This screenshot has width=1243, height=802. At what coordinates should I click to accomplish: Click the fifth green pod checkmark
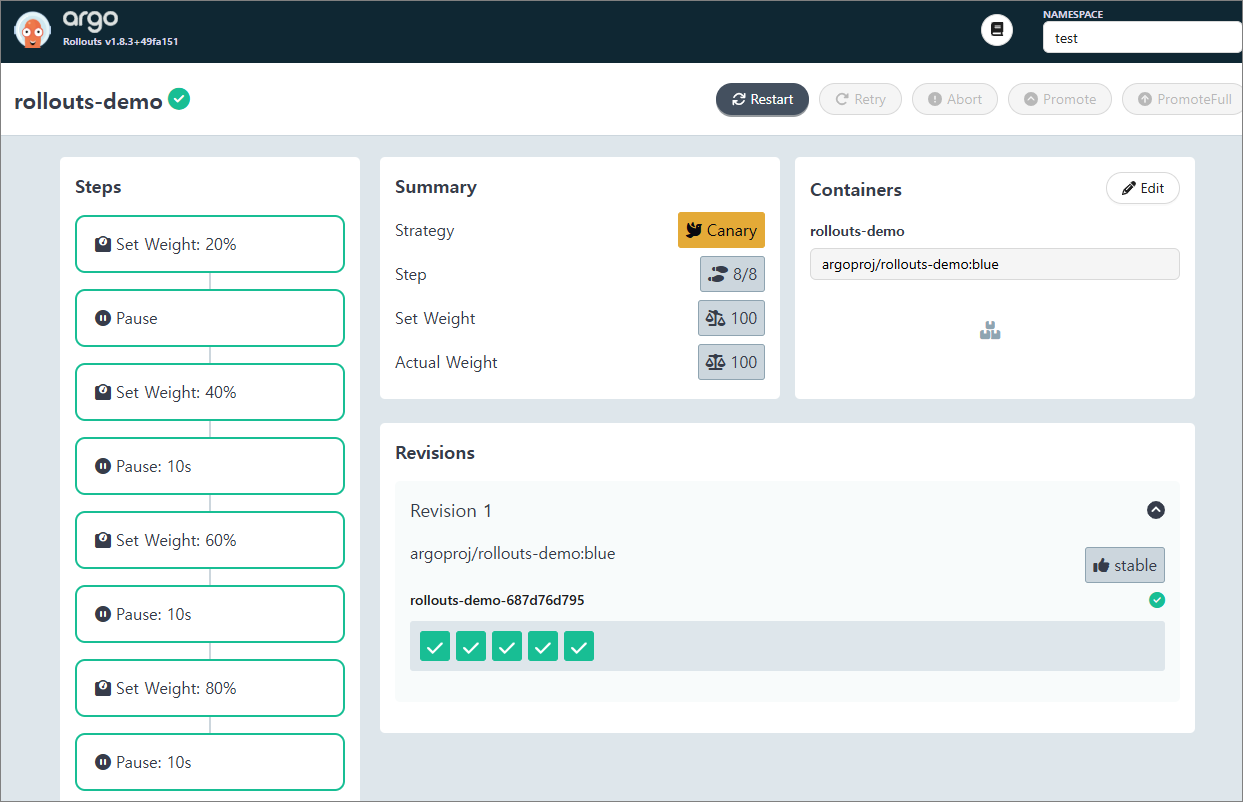pyautogui.click(x=579, y=647)
